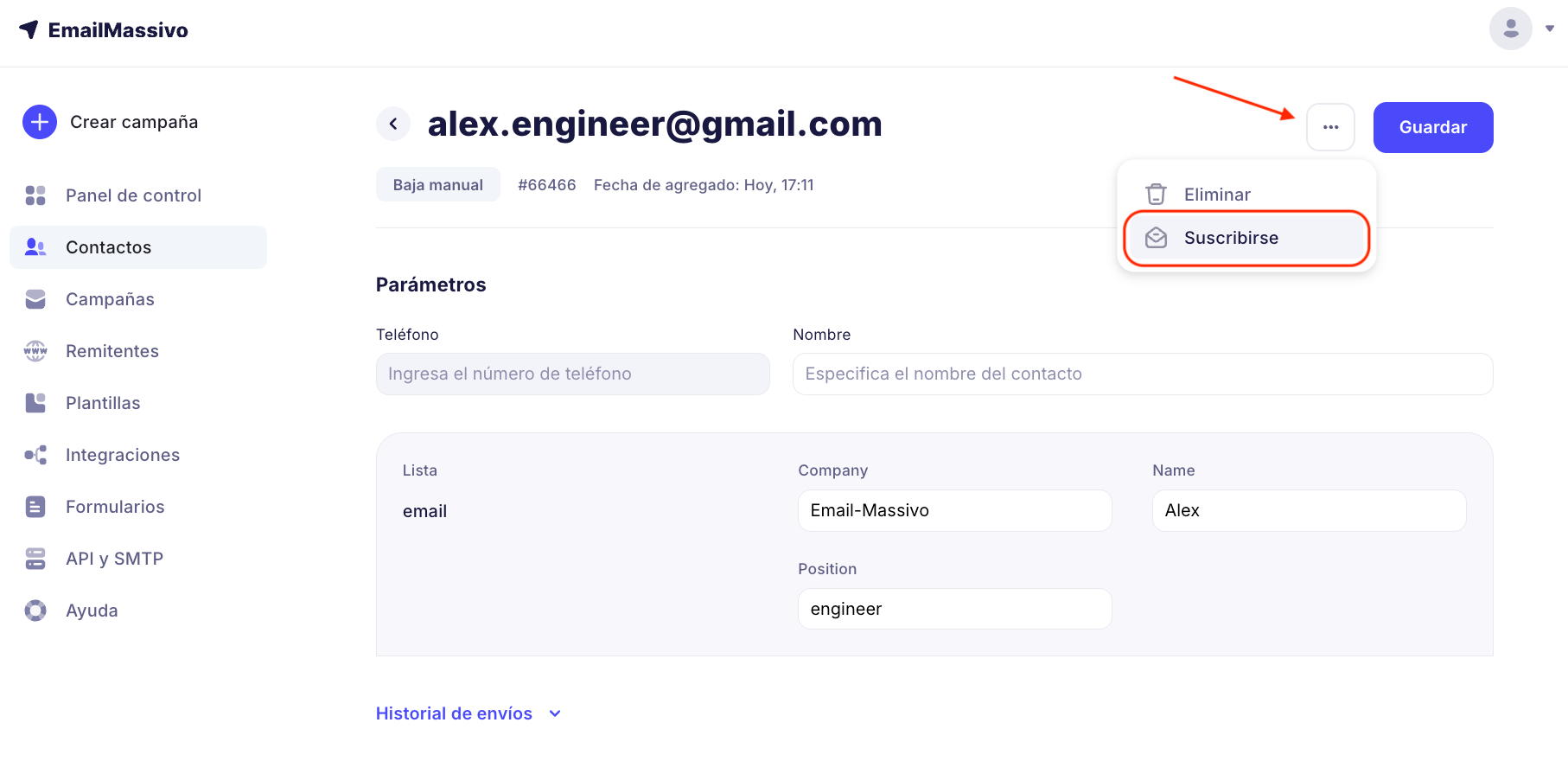Open the Plantillas sidebar icon

(x=35, y=403)
